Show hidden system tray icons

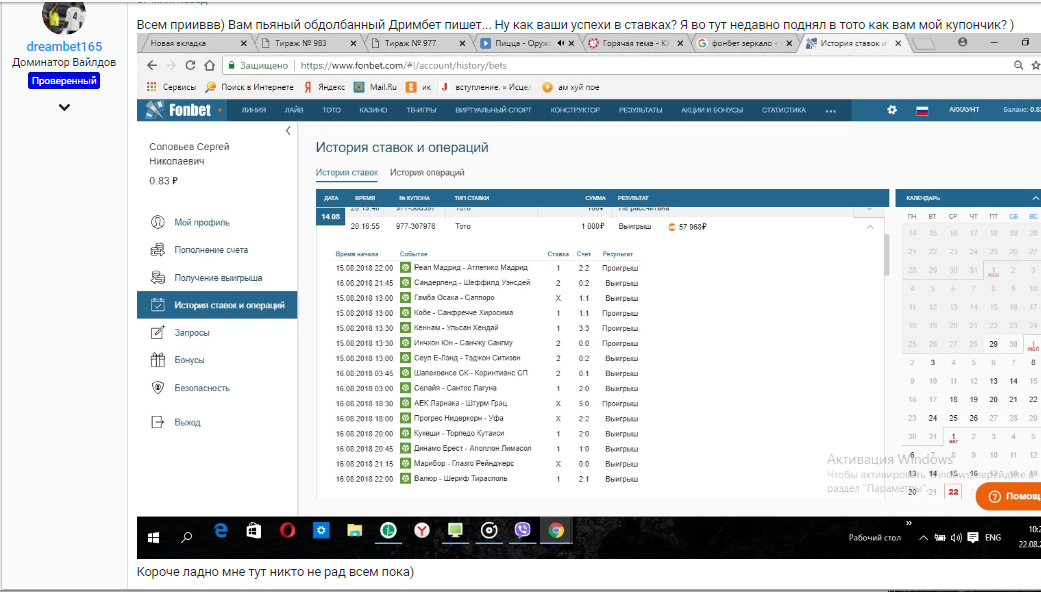coord(923,538)
